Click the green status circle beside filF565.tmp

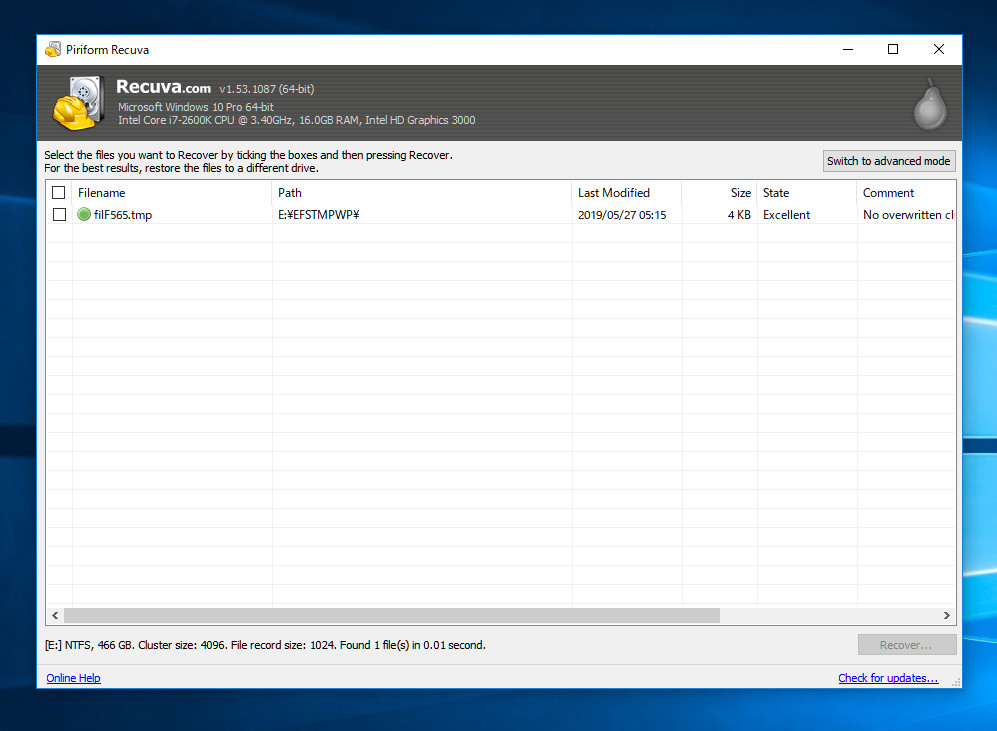(84, 215)
